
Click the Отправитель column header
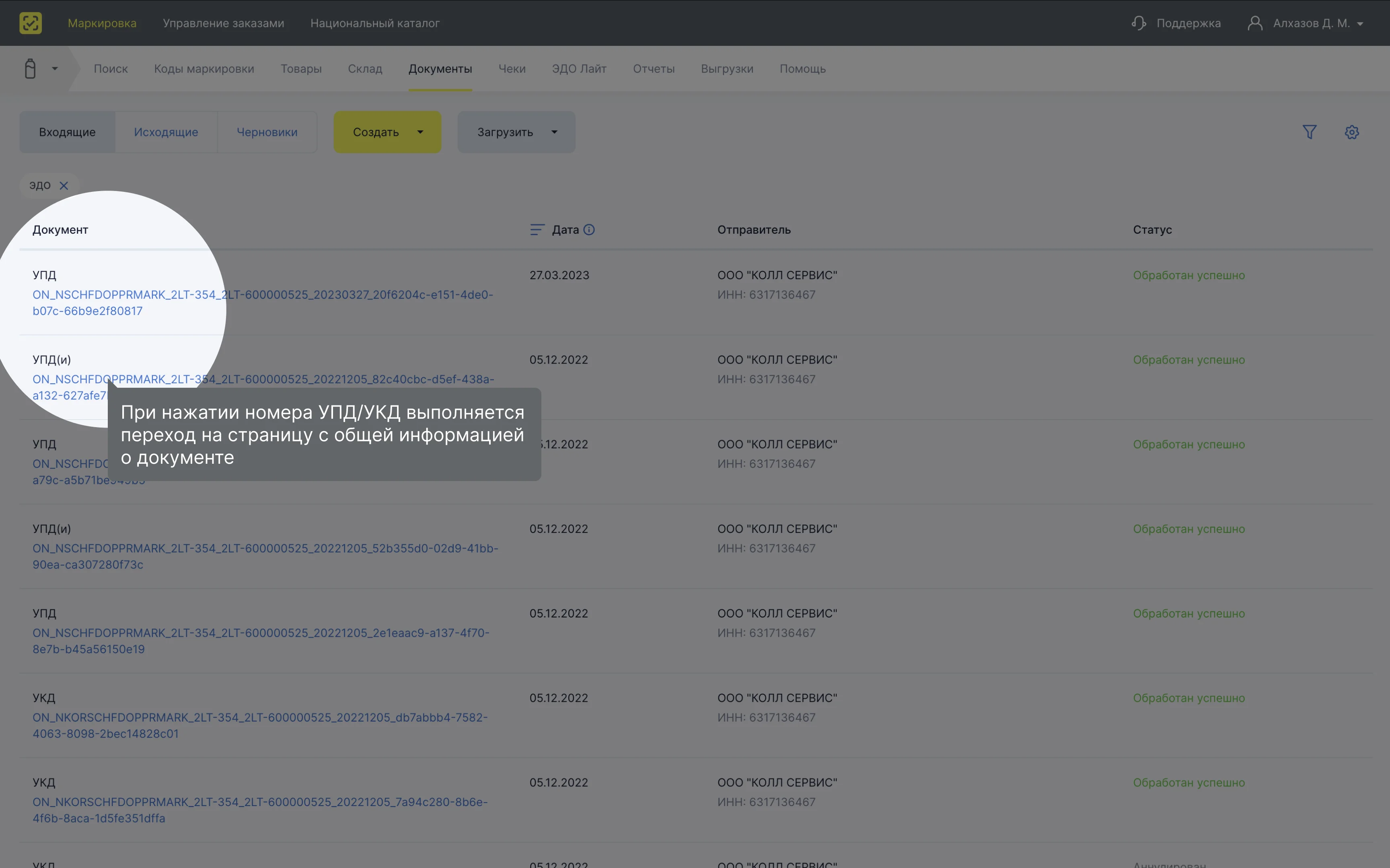click(754, 230)
